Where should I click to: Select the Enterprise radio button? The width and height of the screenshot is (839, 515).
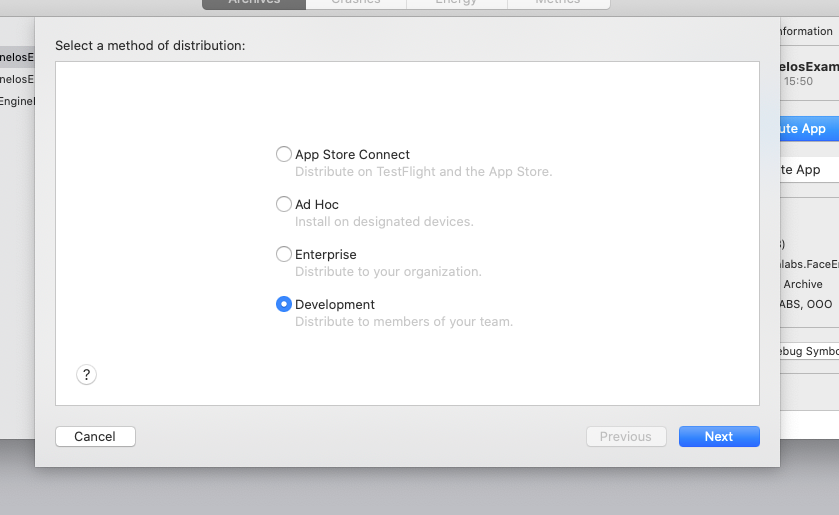coord(284,254)
